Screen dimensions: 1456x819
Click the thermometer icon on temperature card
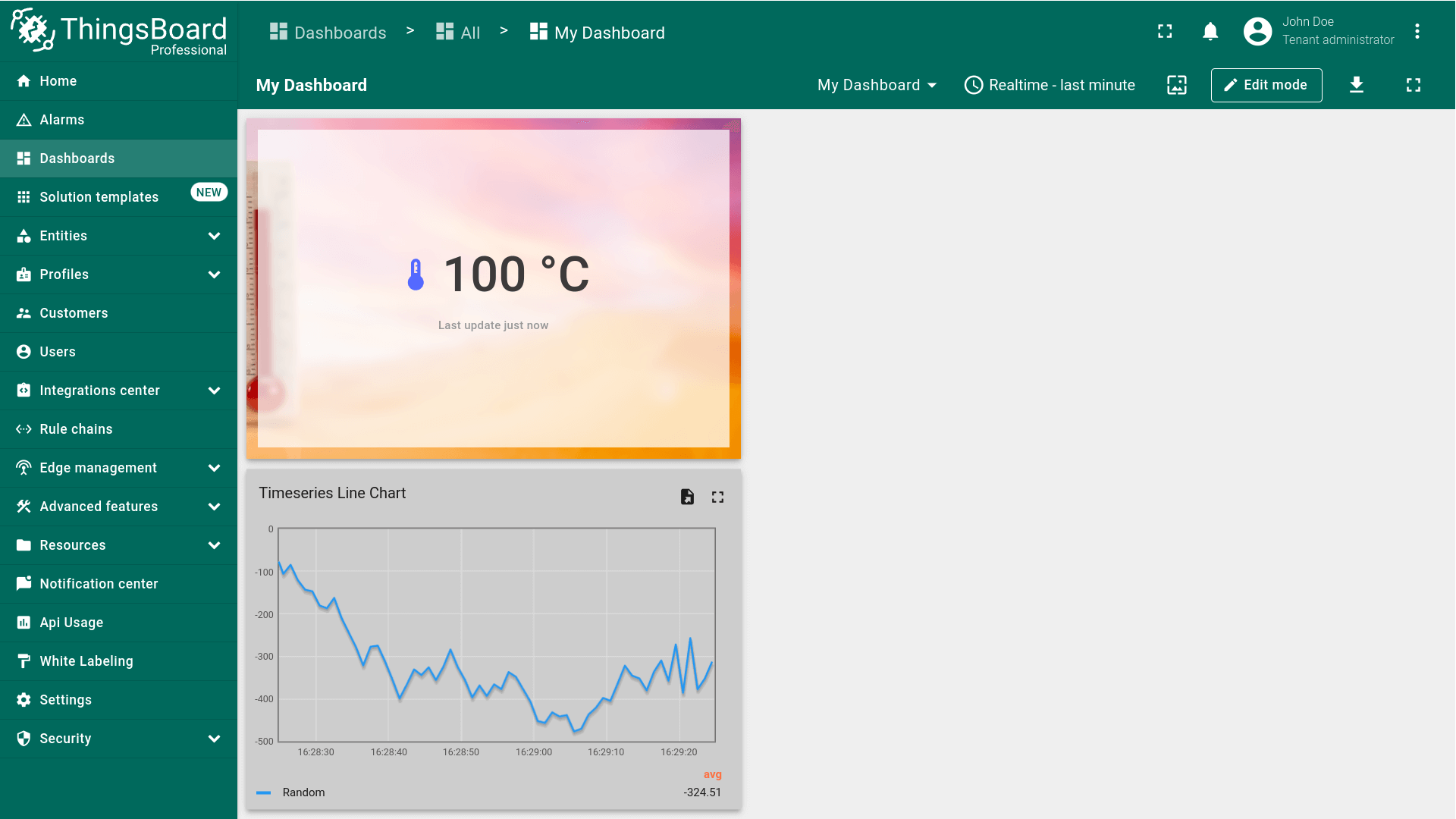[x=416, y=275]
